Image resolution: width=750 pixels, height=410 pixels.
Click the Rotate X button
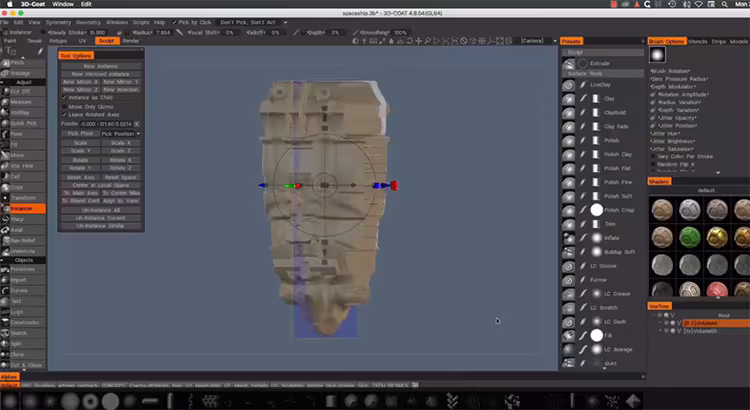coord(121,160)
